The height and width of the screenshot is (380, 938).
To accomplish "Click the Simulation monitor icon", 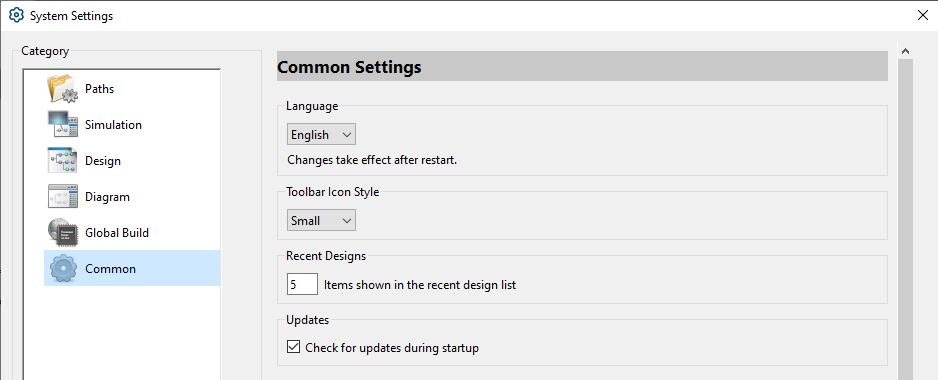I will tap(63, 124).
